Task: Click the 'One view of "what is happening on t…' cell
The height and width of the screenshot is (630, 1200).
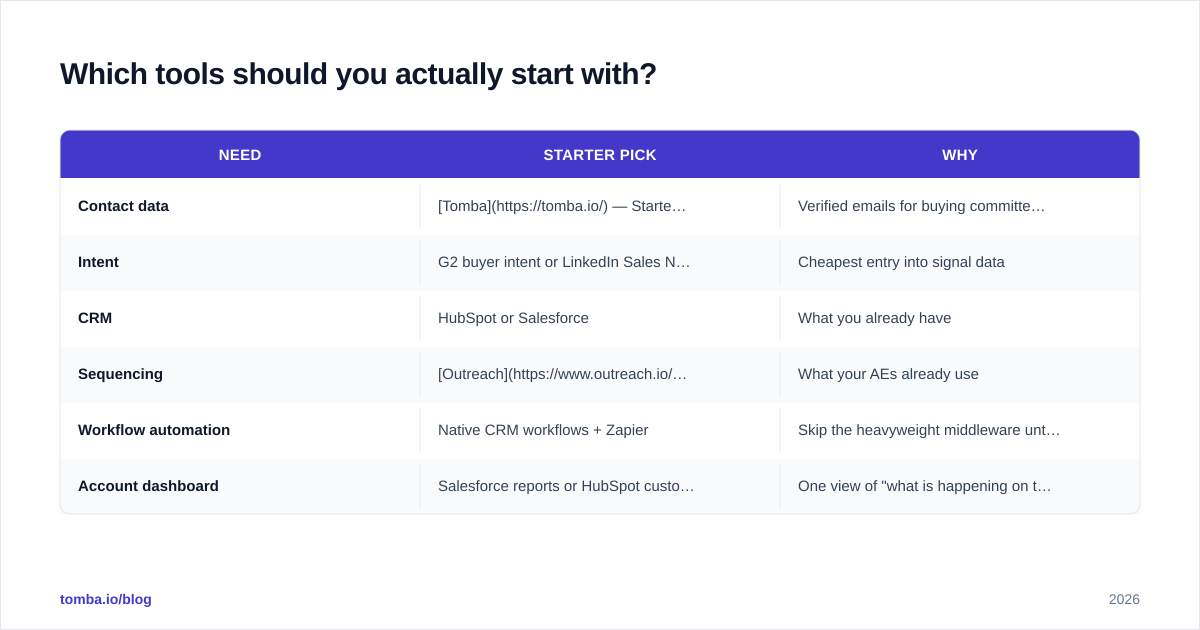Action: 960,486
